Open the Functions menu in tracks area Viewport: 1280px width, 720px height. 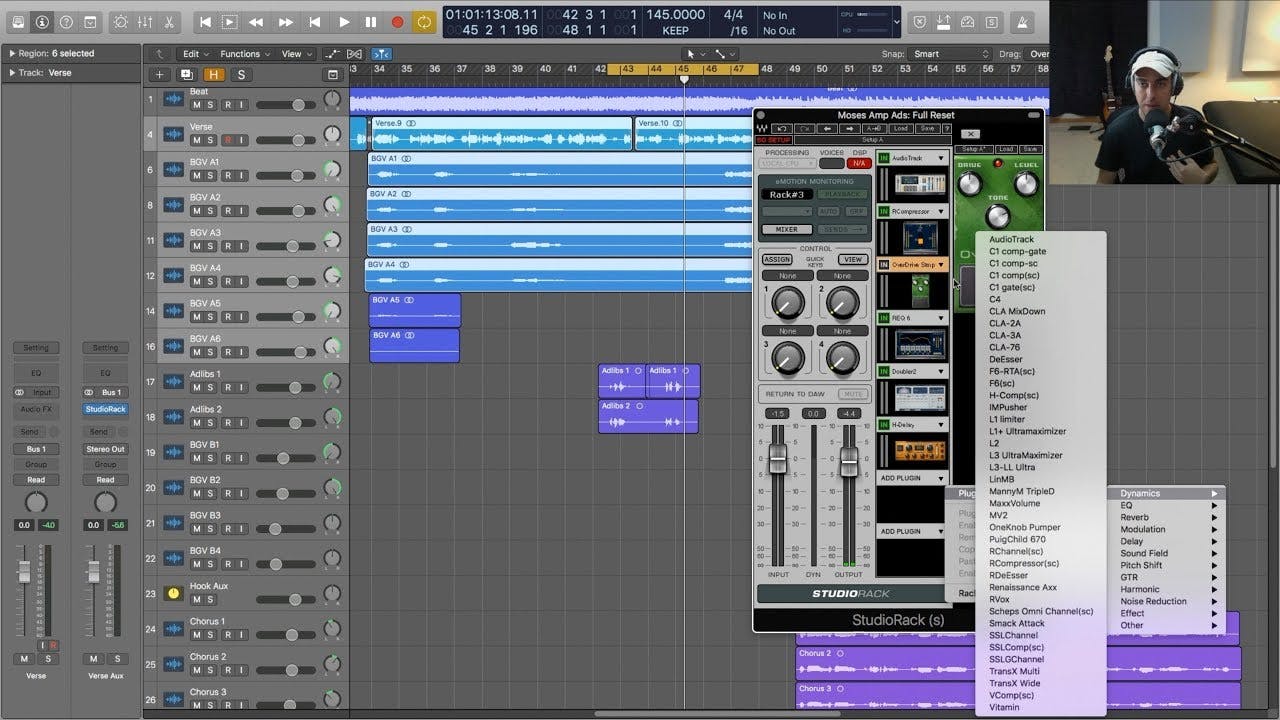click(x=245, y=54)
